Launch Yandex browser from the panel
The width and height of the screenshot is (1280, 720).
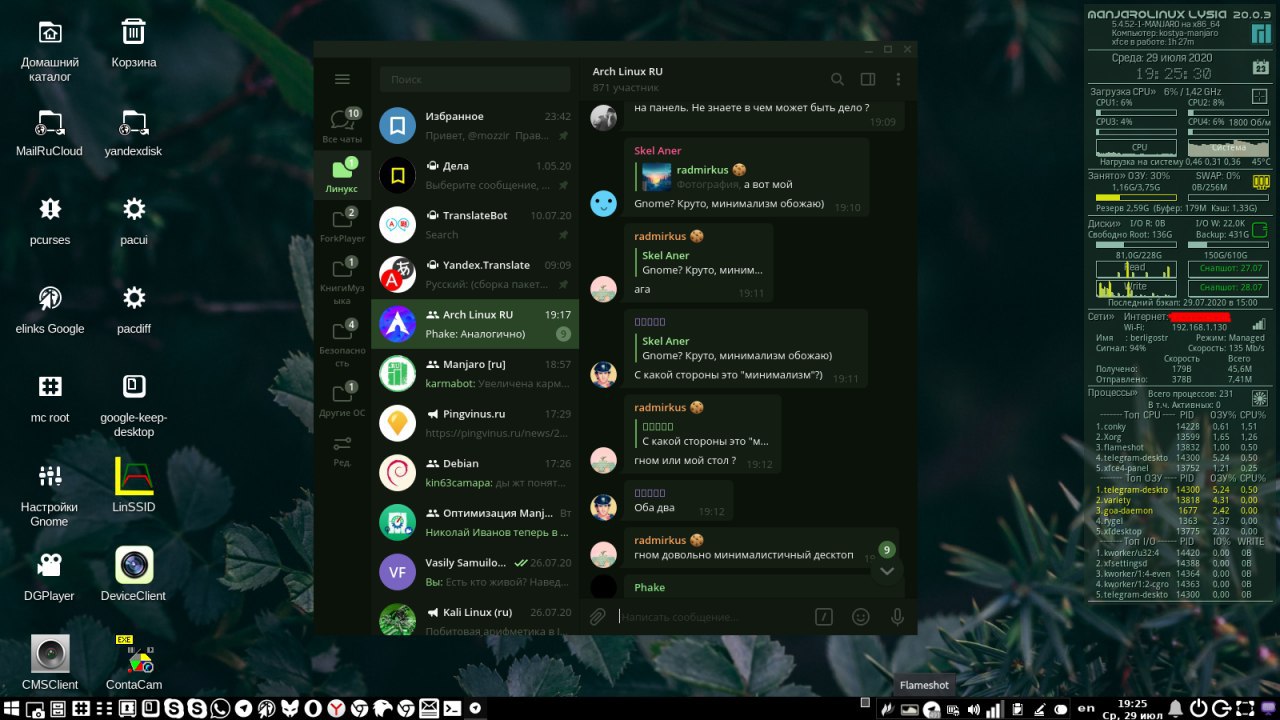337,708
